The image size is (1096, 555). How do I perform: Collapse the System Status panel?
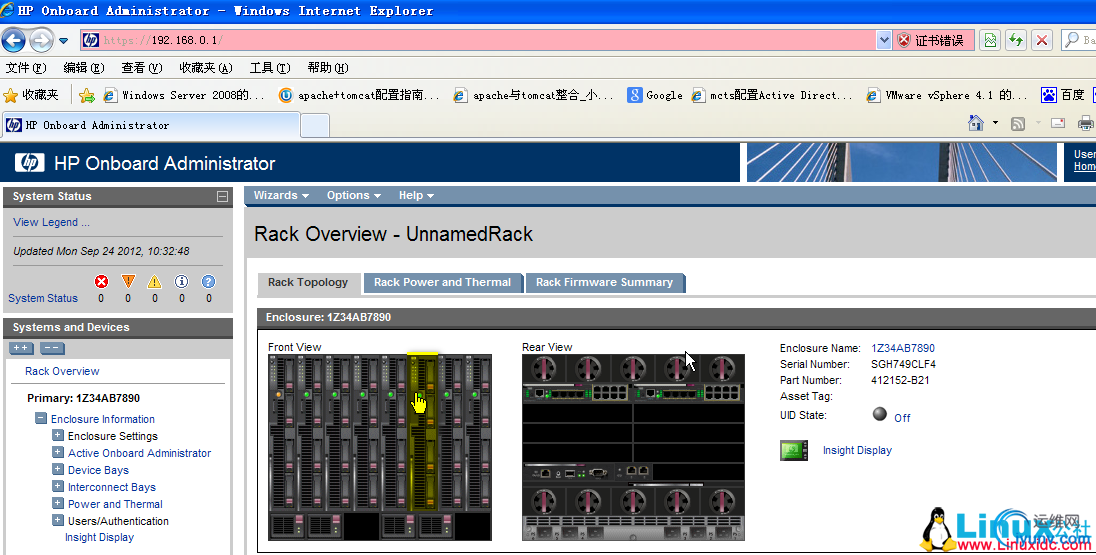point(222,196)
